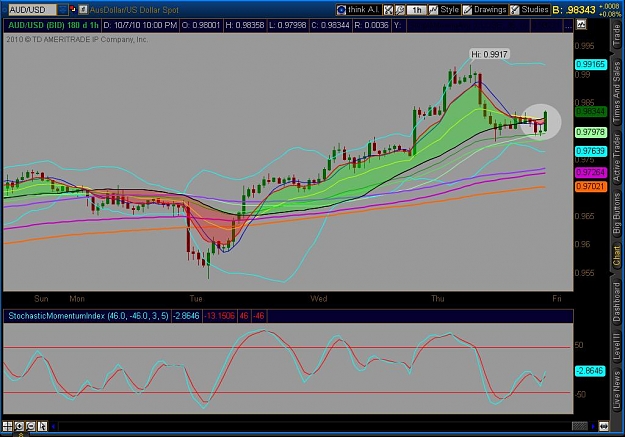Viewport: 625px width, 437px height.
Task: Click the O: 0.98001 open value
Action: 201,26
